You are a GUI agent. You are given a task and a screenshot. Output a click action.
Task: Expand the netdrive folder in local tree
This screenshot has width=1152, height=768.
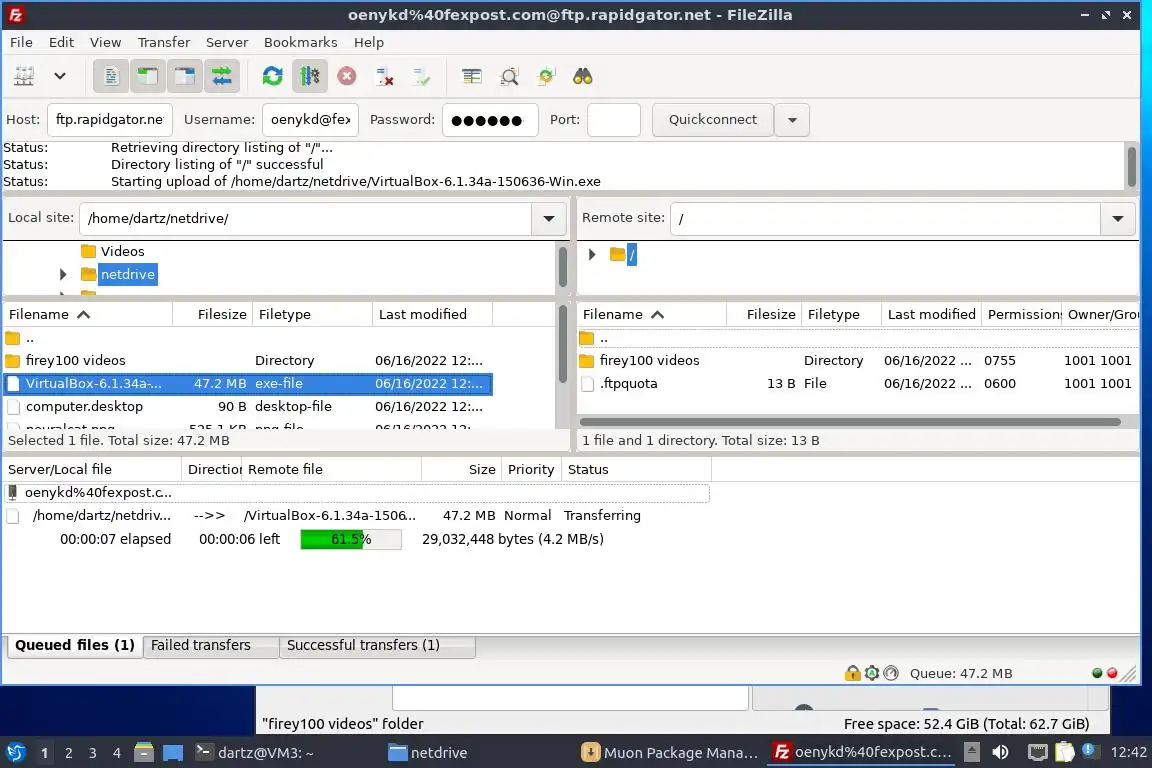(63, 274)
